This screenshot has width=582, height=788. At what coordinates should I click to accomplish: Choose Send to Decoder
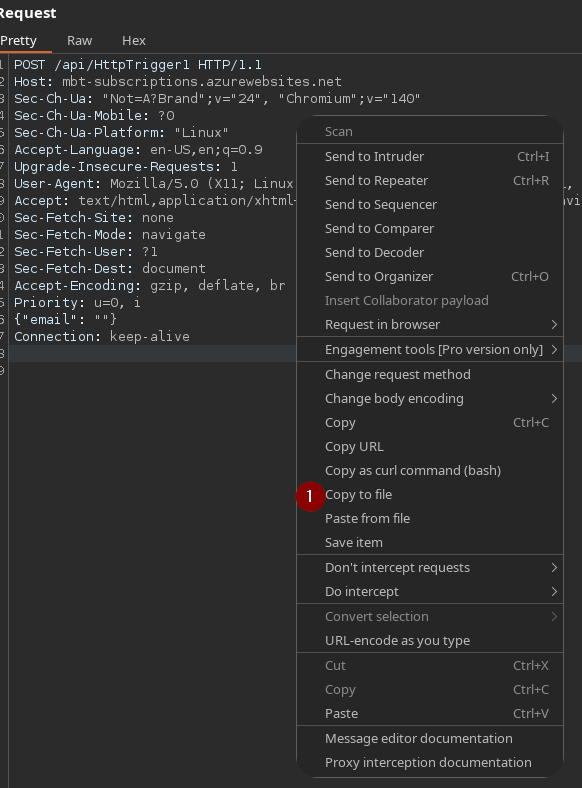pyautogui.click(x=430, y=252)
